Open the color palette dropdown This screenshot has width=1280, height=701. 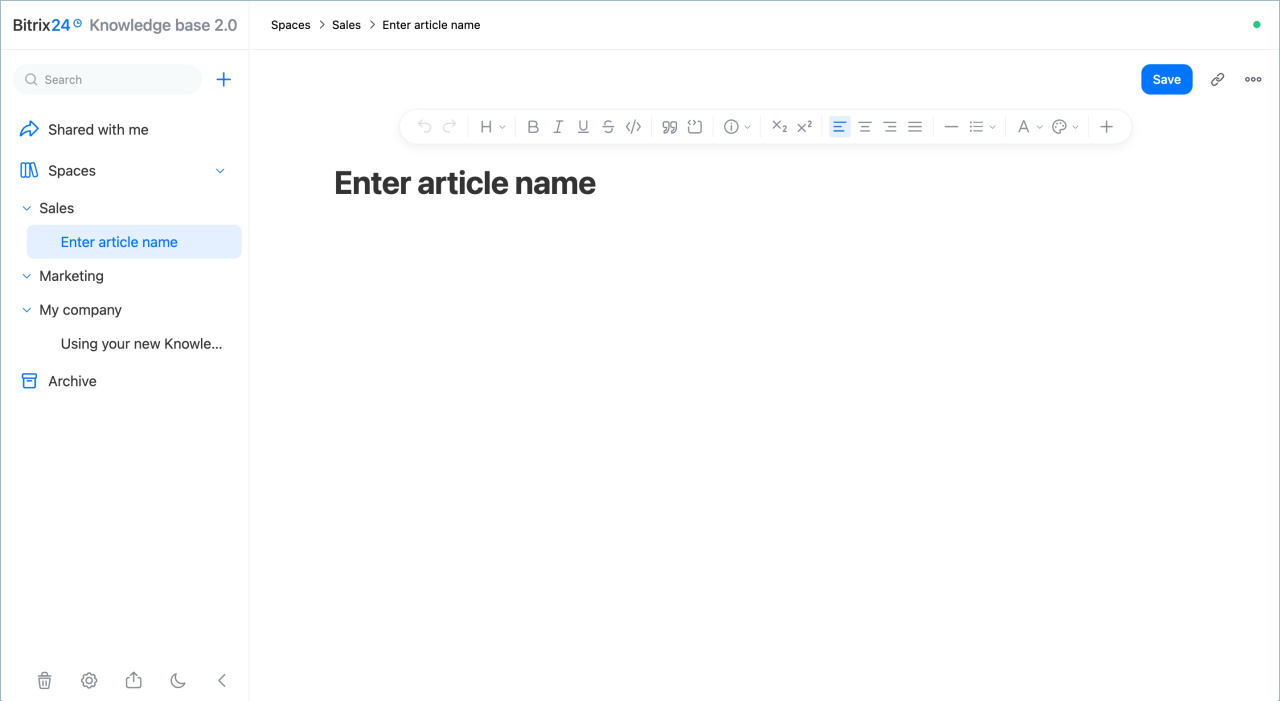(1065, 127)
